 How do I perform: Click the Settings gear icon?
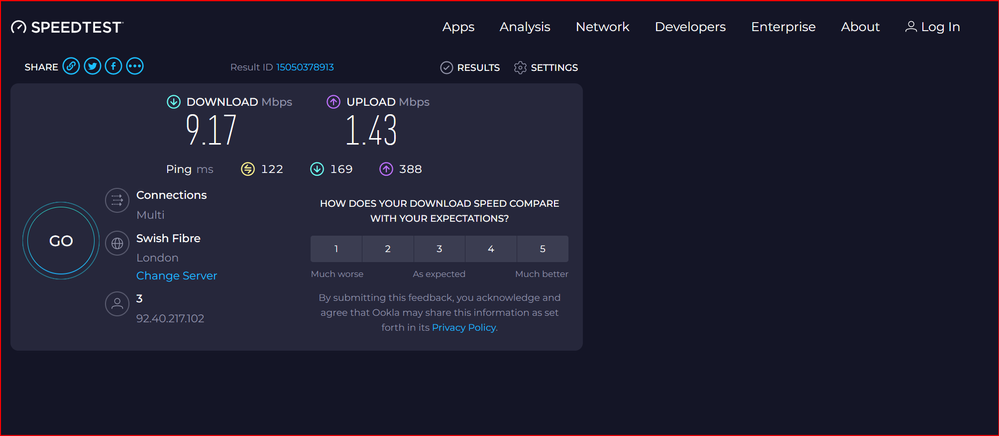click(x=521, y=68)
